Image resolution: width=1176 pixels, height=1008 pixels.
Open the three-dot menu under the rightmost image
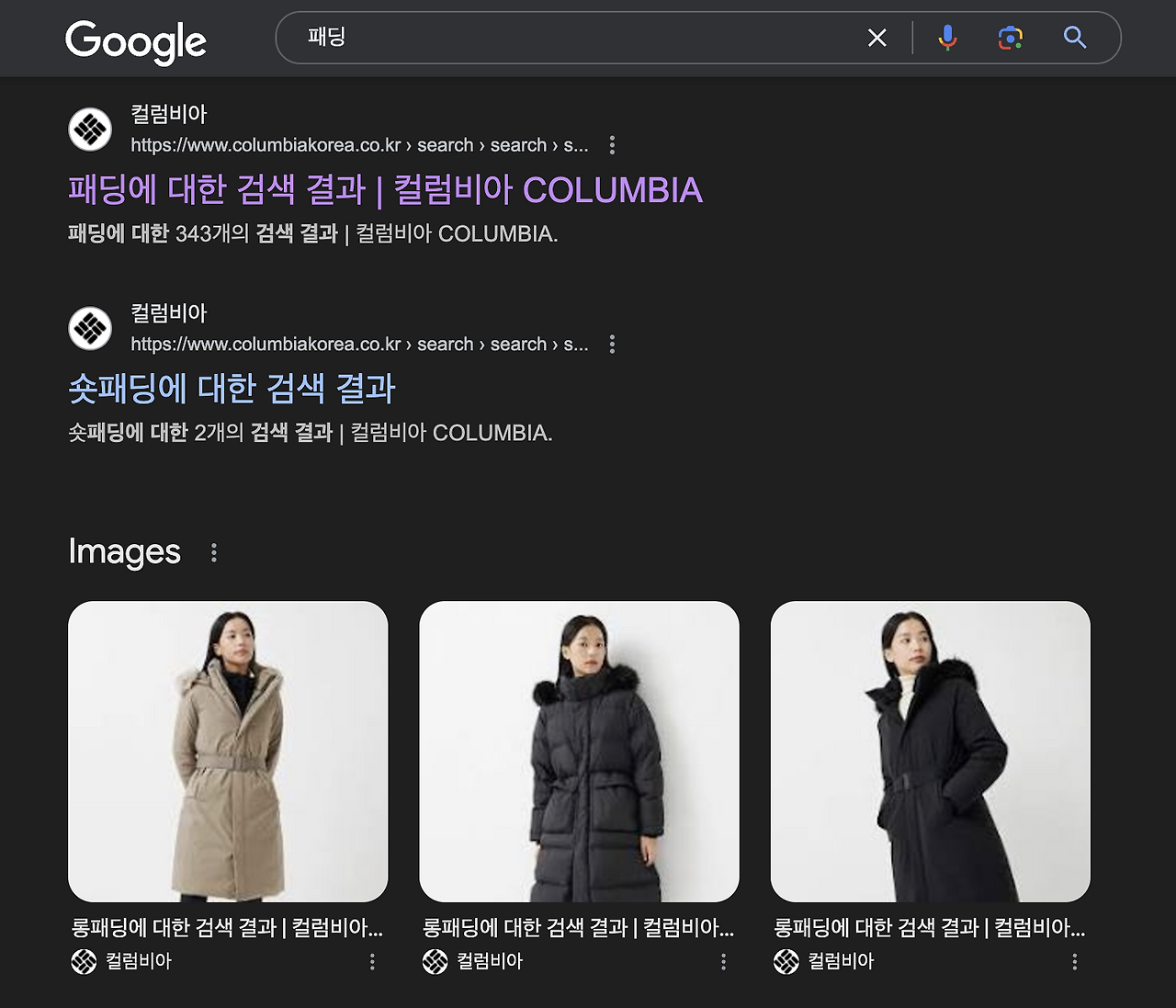point(1075,960)
